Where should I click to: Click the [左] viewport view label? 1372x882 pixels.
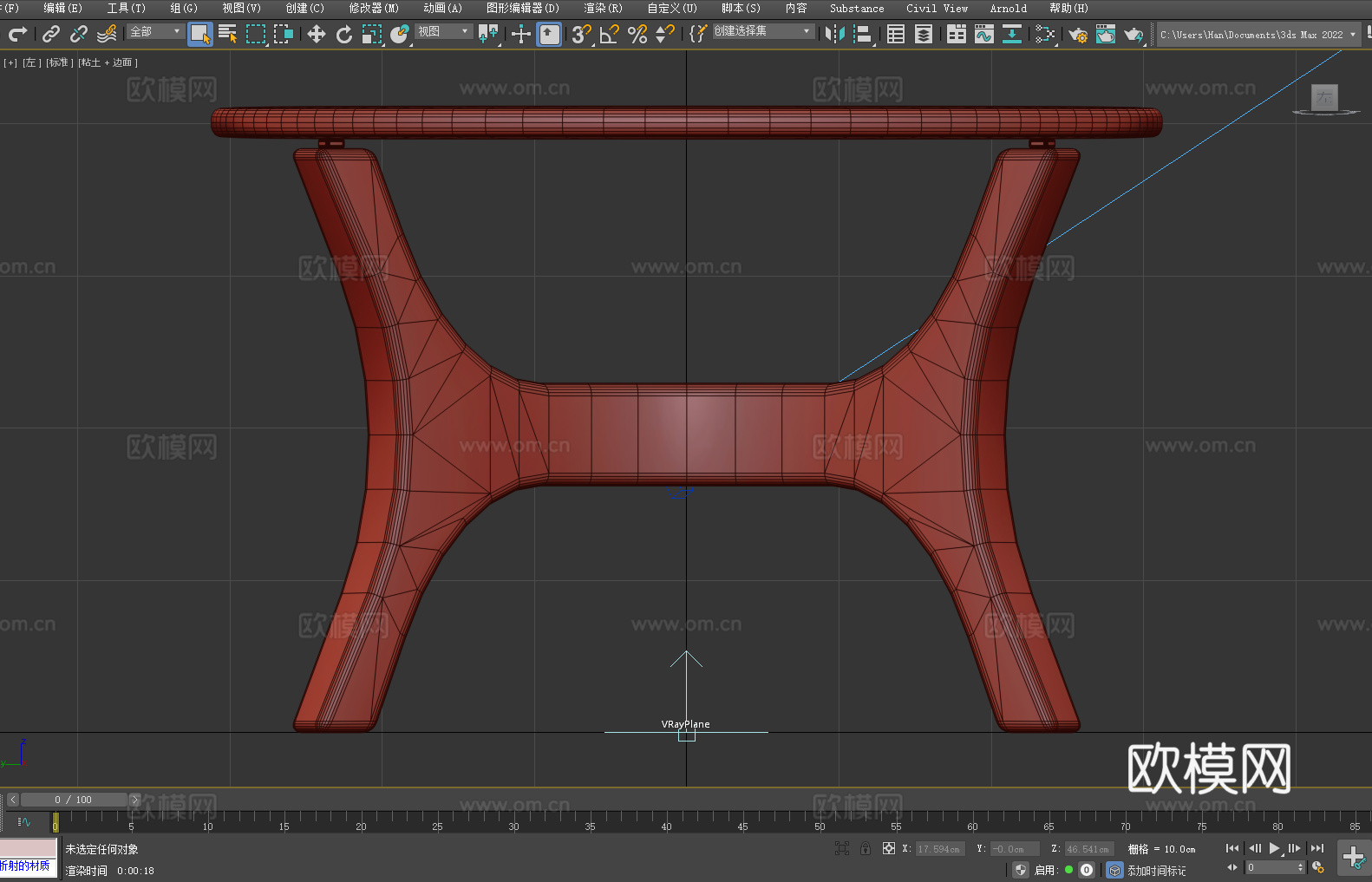(x=30, y=62)
